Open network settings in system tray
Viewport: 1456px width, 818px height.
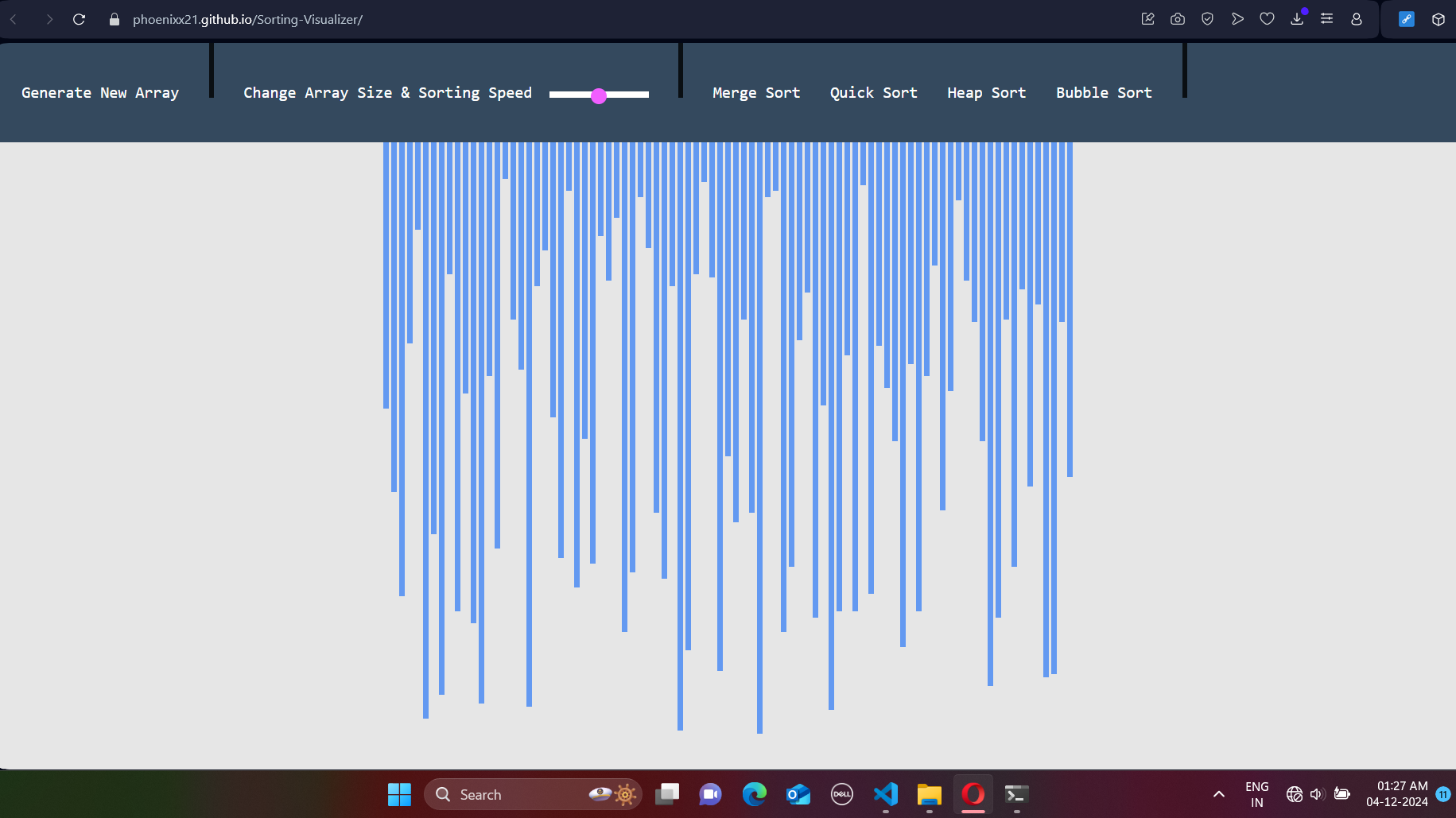[x=1294, y=794]
